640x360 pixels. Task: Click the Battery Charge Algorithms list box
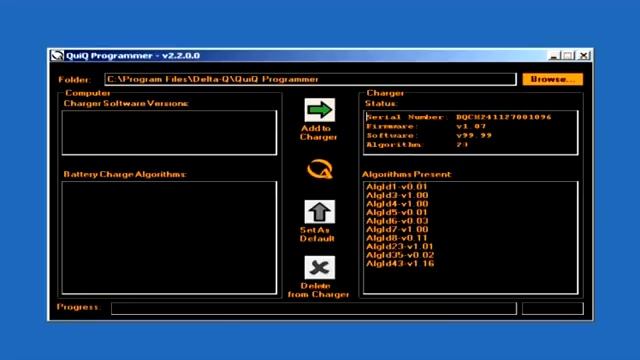point(169,238)
